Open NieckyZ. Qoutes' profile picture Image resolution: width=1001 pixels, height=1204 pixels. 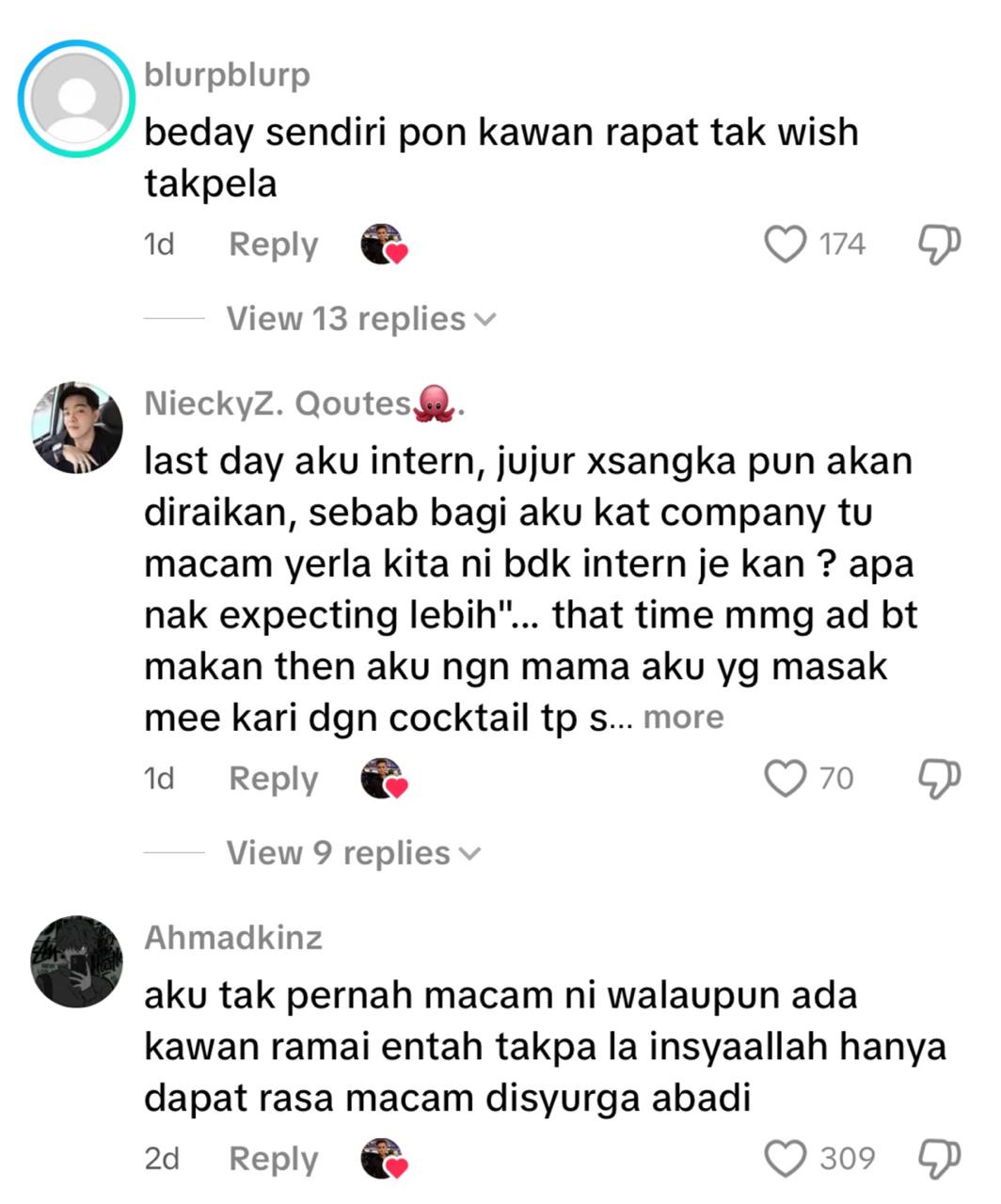click(x=77, y=426)
